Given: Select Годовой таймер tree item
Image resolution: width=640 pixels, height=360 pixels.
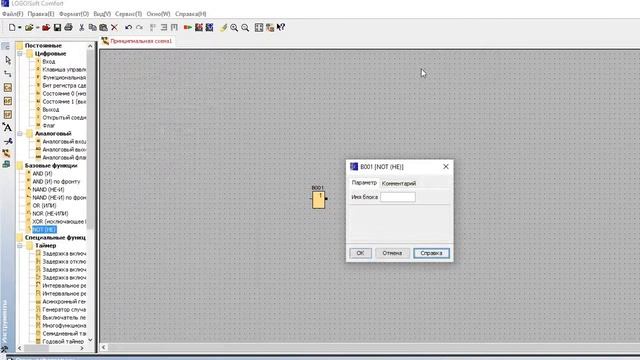Looking at the screenshot, I should [63, 342].
